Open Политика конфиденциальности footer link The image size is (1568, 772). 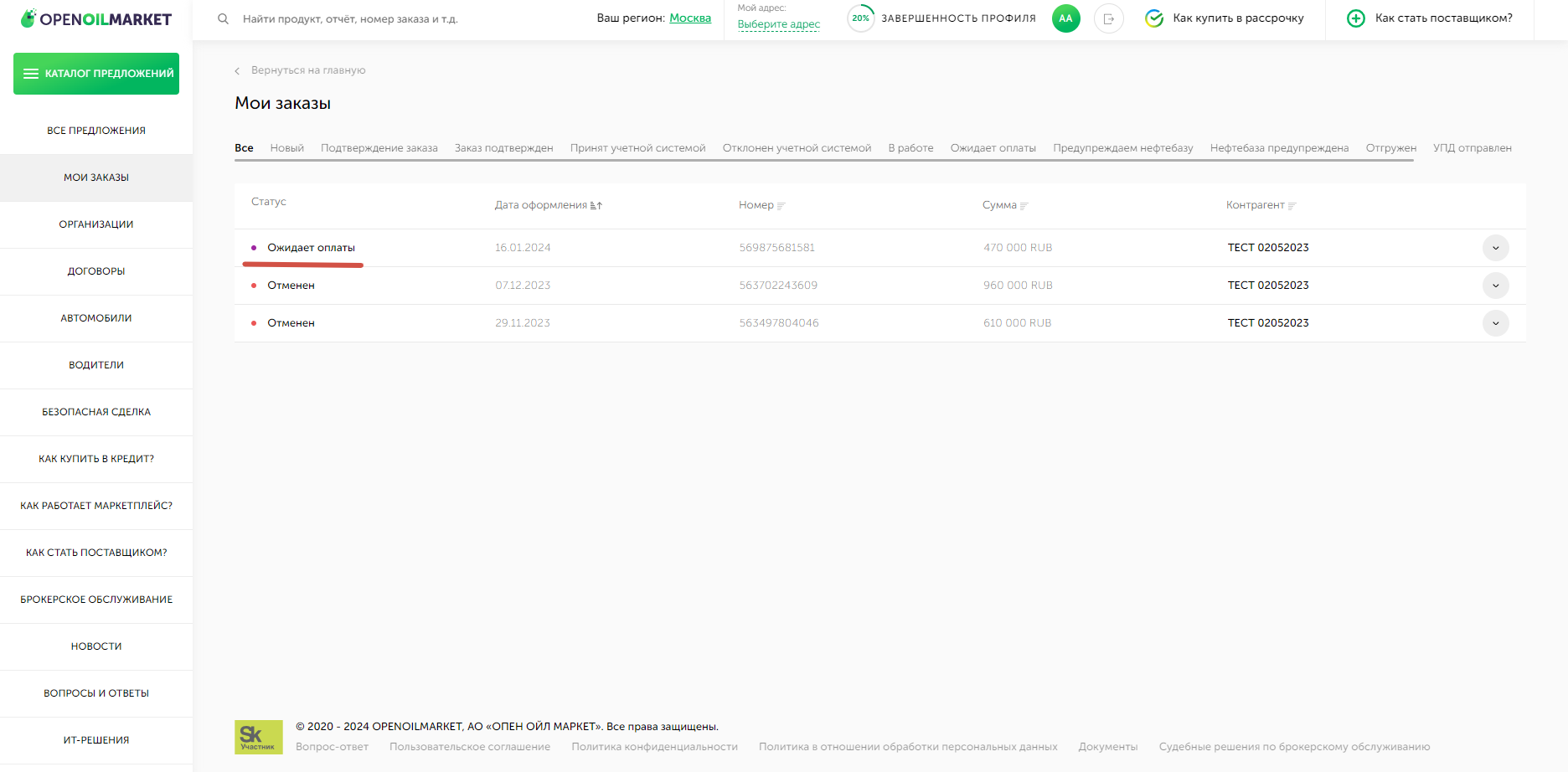[655, 747]
